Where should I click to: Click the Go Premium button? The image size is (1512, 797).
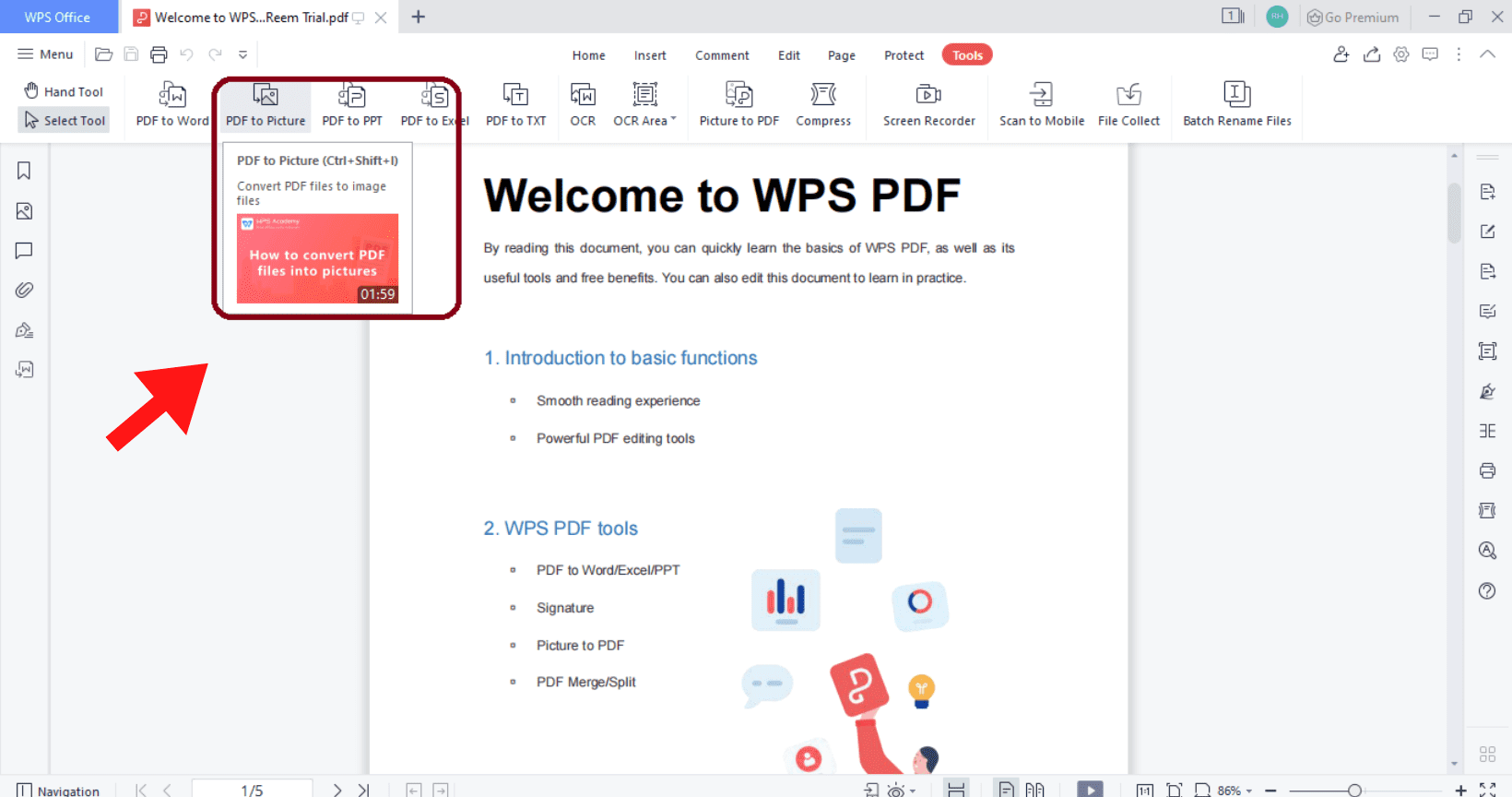[x=1353, y=17]
